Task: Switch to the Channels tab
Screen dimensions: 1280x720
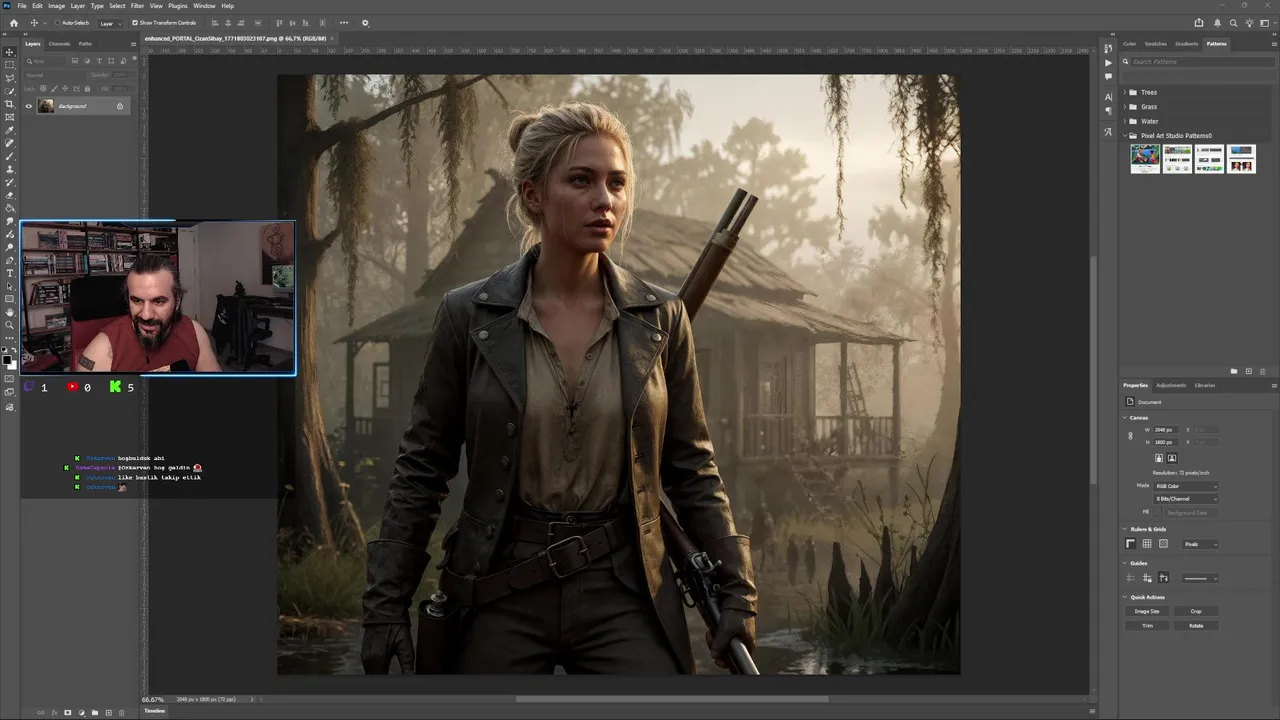Action: click(59, 44)
